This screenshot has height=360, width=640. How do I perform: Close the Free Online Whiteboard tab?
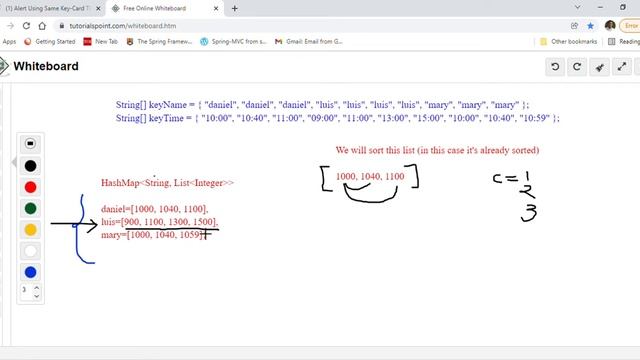(216, 8)
